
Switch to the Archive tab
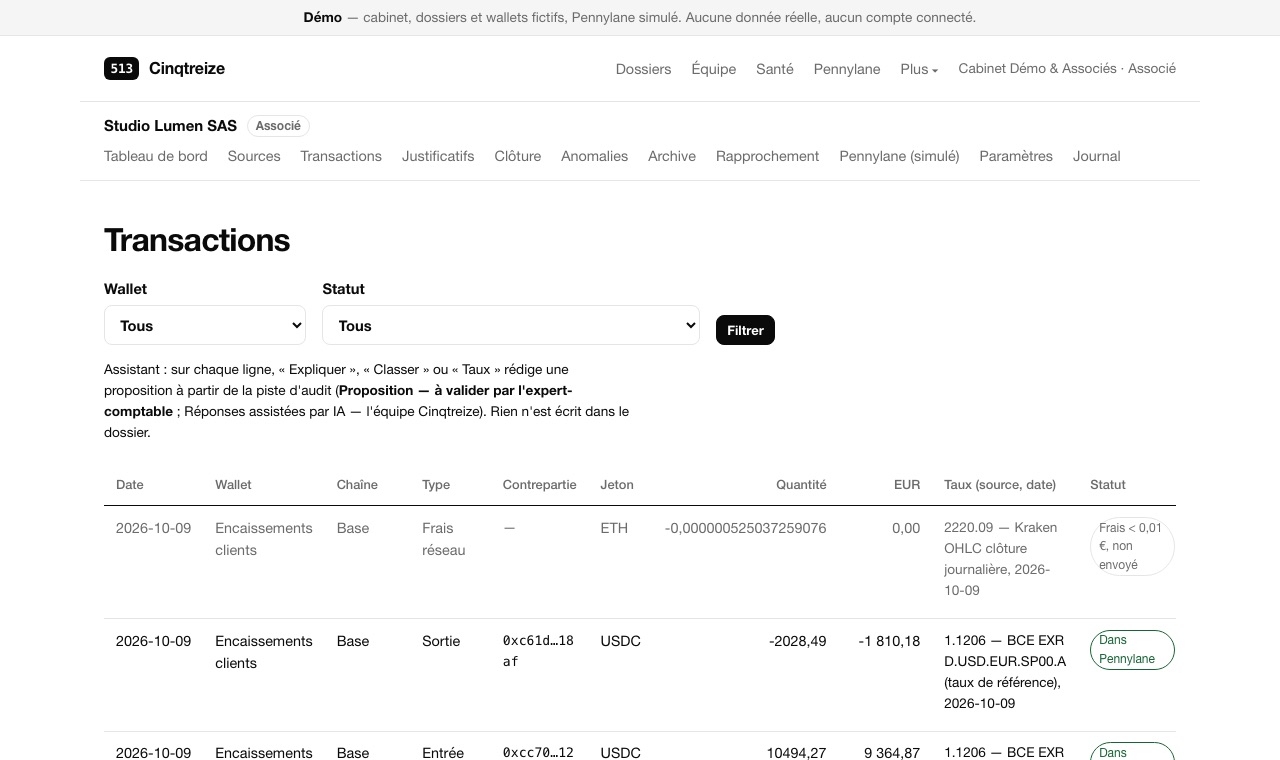pyautogui.click(x=672, y=156)
